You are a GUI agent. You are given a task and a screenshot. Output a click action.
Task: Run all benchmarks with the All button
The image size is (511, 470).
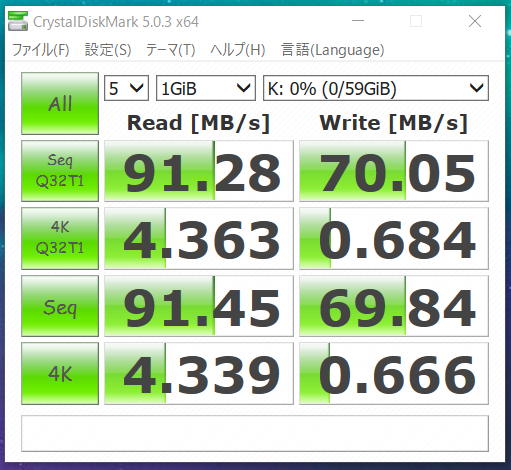click(60, 103)
